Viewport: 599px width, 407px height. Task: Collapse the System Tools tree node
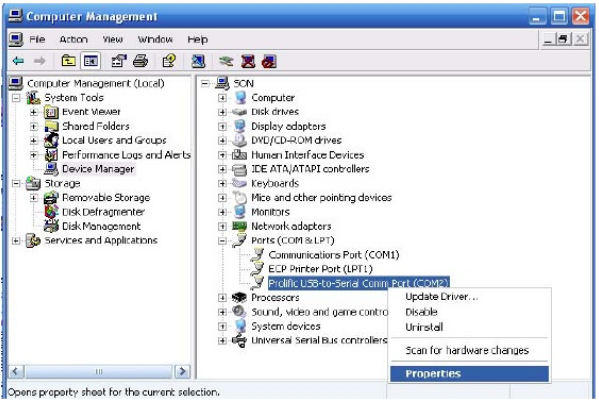click(x=16, y=98)
